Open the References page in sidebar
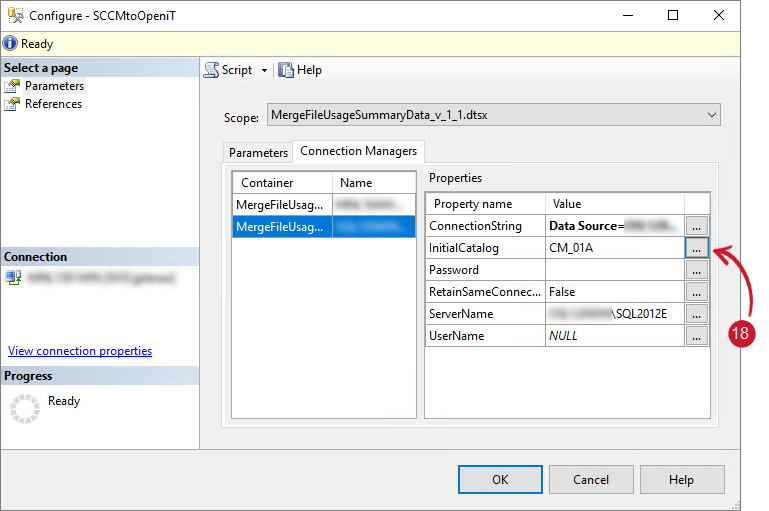The image size is (769, 511). [53, 104]
